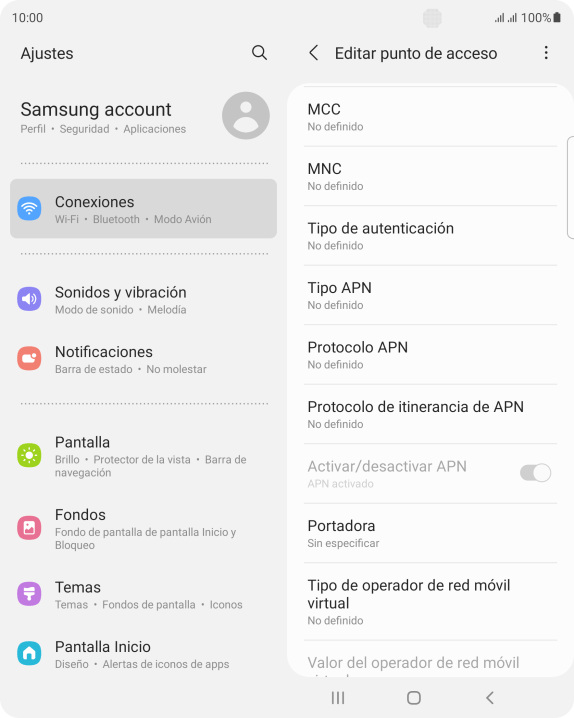This screenshot has width=574, height=718.
Task: Tap the Sonidos y vibración speaker icon
Action: tap(29, 299)
